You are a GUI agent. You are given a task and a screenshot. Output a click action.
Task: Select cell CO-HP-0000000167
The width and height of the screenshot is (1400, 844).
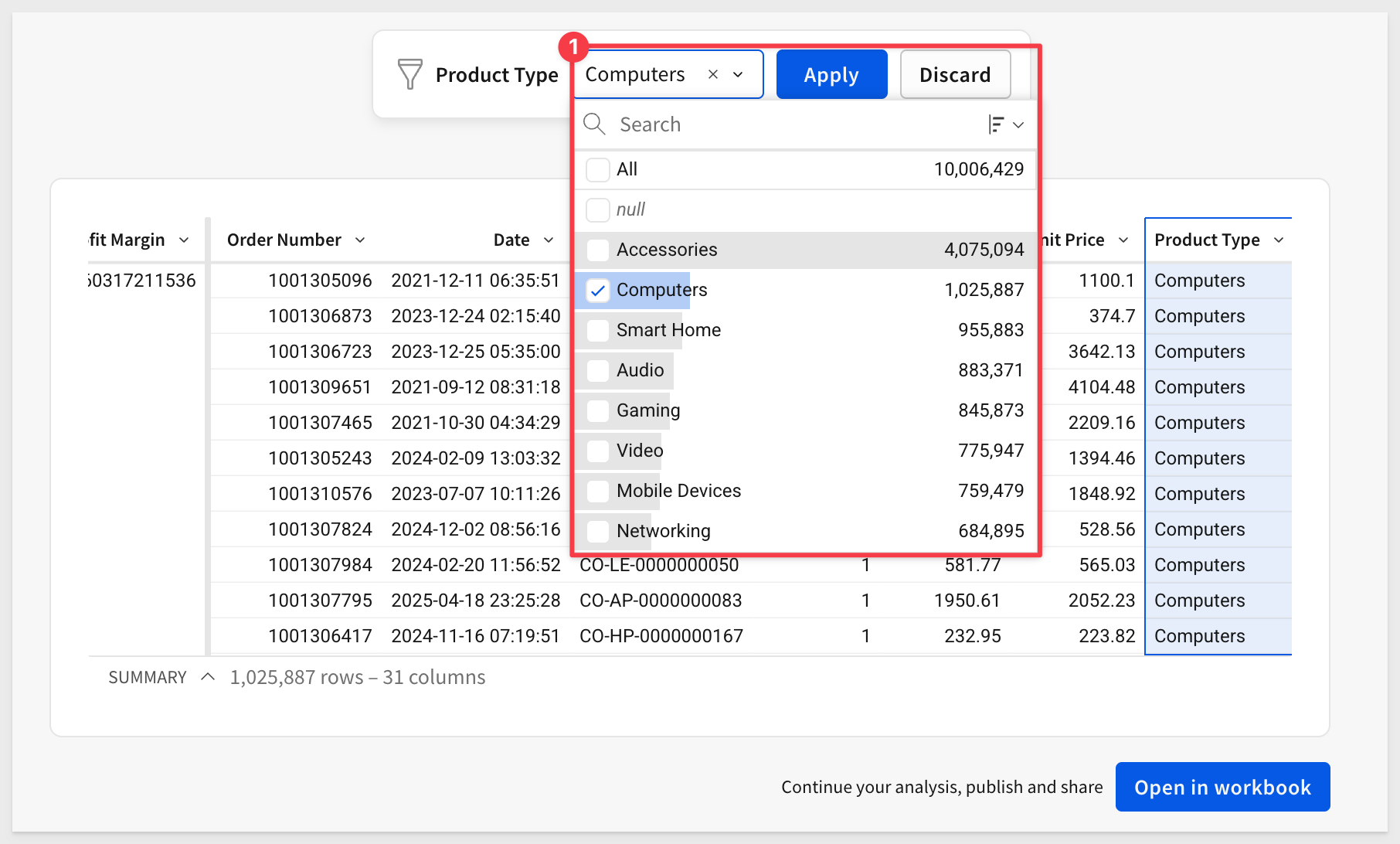[x=661, y=636]
